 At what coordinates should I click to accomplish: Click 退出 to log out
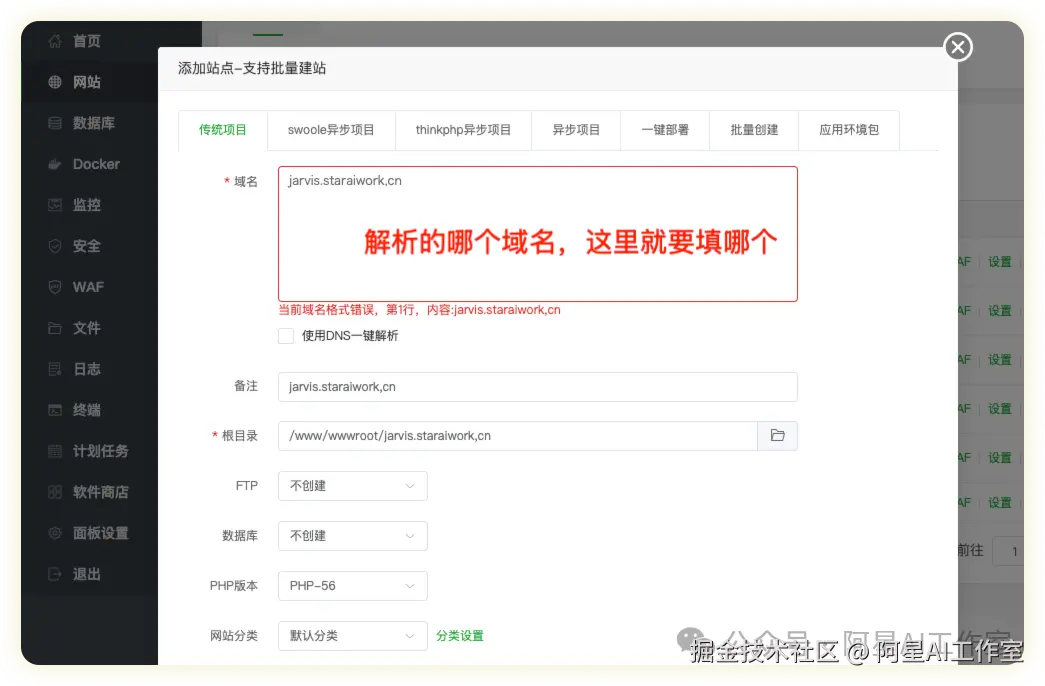pyautogui.click(x=86, y=574)
